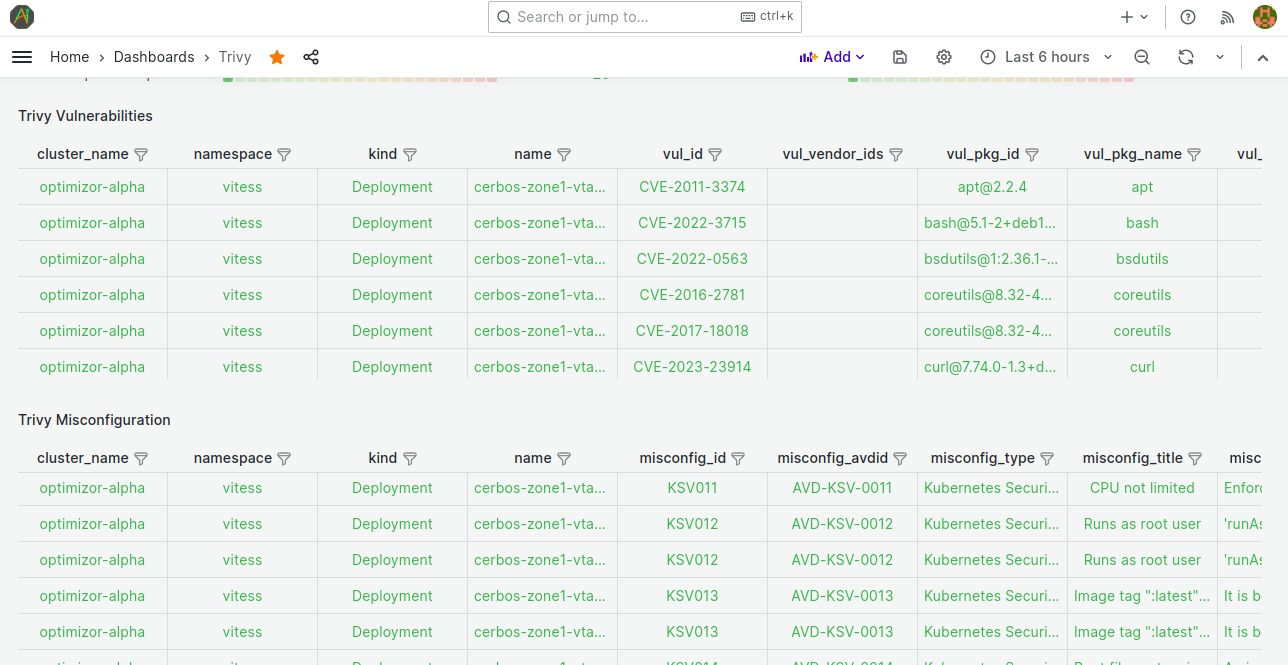Share dashboard via share icon
Screen dimensions: 1288x665
pos(311,57)
